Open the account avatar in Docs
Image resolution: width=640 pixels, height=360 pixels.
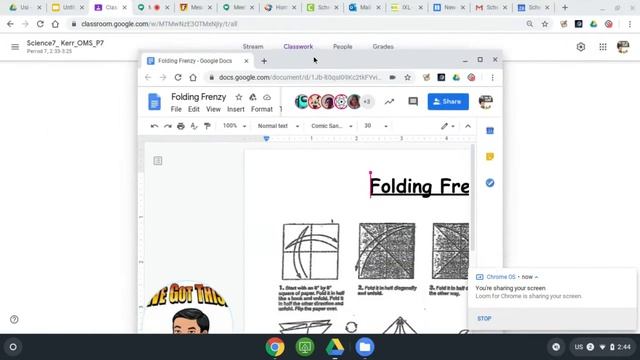486,102
